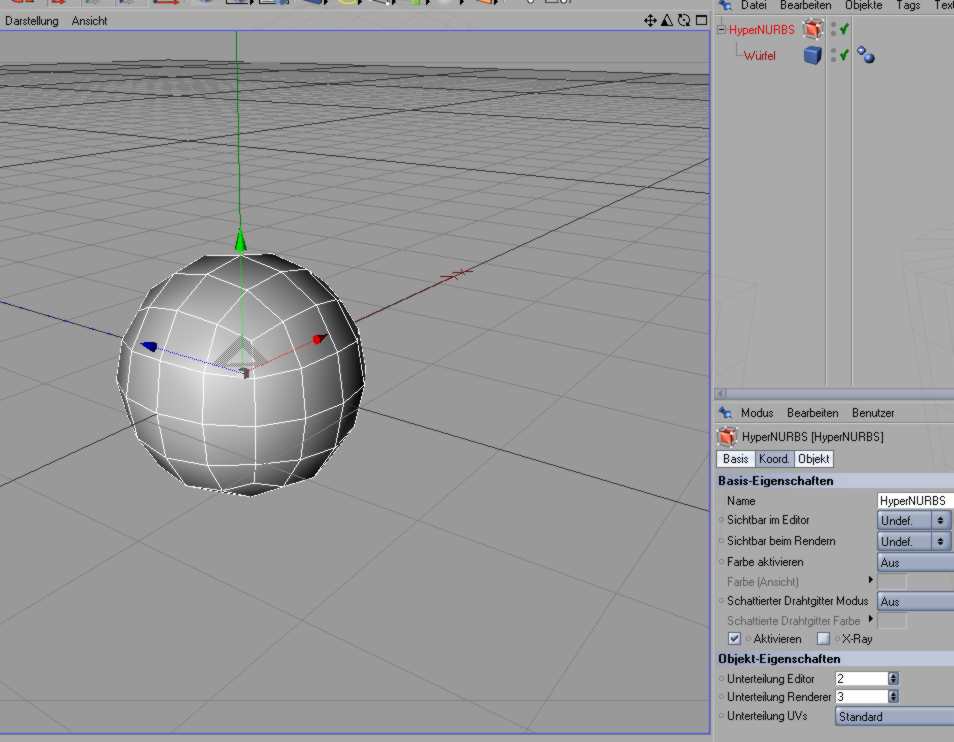Image resolution: width=954 pixels, height=742 pixels.
Task: Click the Unterteilung Editor stepper arrows
Action: coord(893,679)
